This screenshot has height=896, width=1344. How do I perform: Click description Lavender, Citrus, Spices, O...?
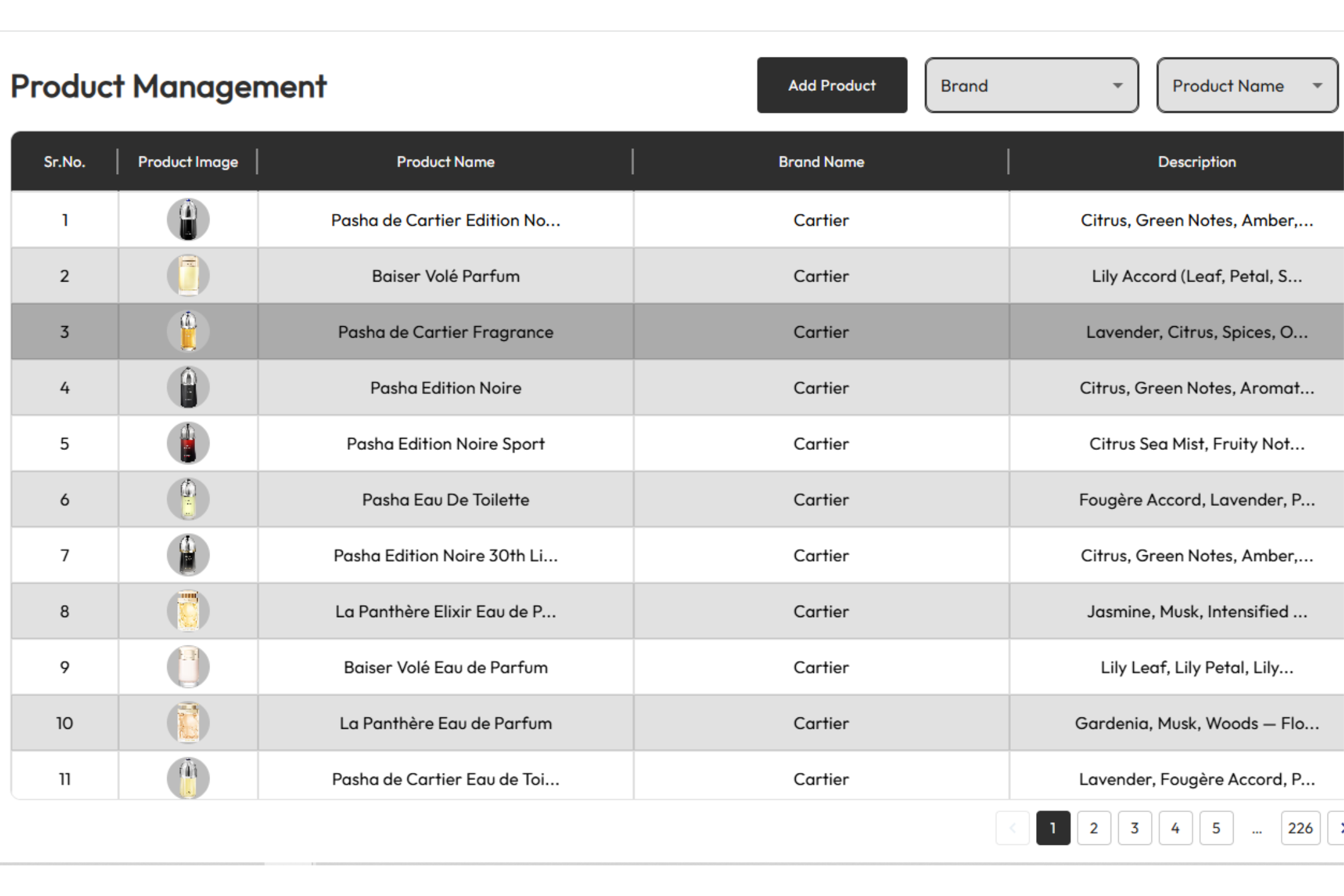click(x=1196, y=332)
